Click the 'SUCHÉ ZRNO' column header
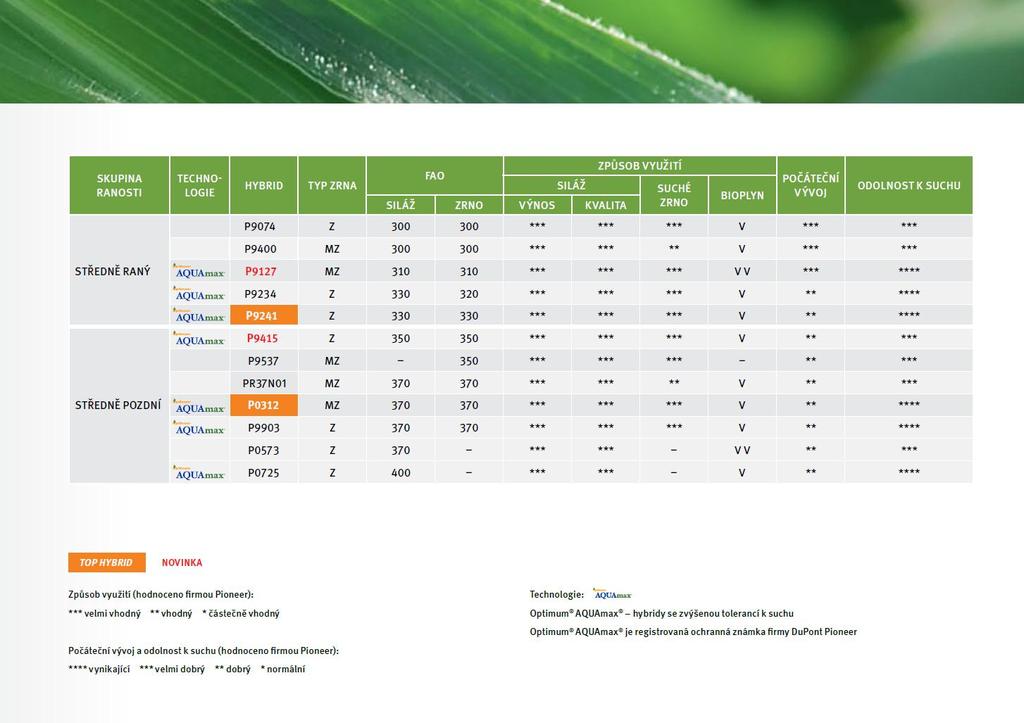1024x723 pixels. (x=674, y=195)
